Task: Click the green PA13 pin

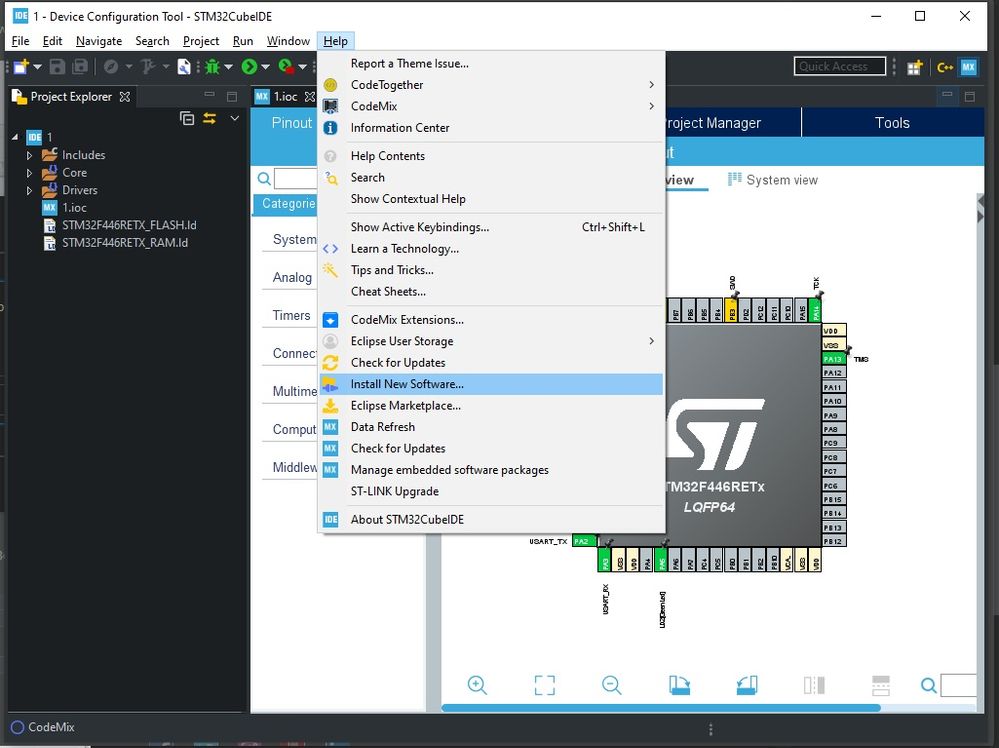Action: point(833,359)
